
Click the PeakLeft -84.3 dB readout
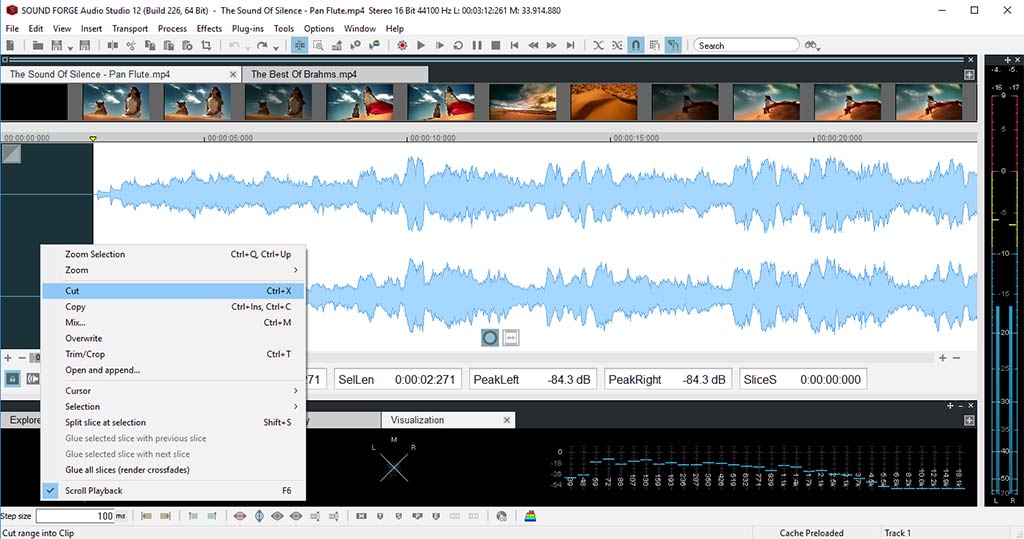pyautogui.click(x=533, y=380)
